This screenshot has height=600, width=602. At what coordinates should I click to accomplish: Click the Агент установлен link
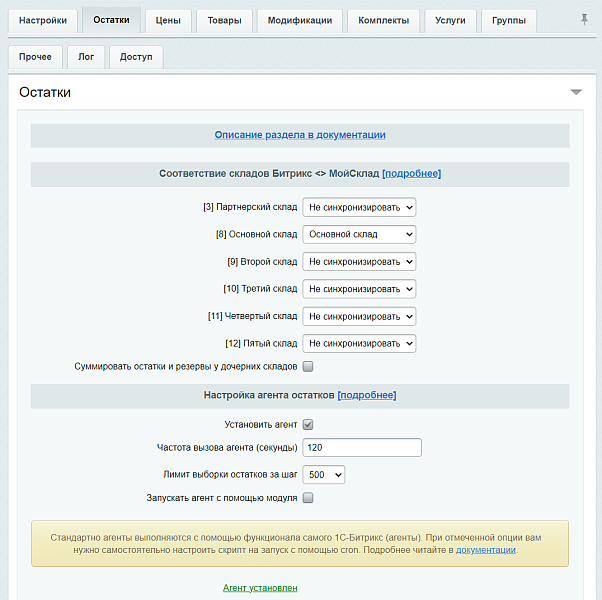[x=260, y=588]
